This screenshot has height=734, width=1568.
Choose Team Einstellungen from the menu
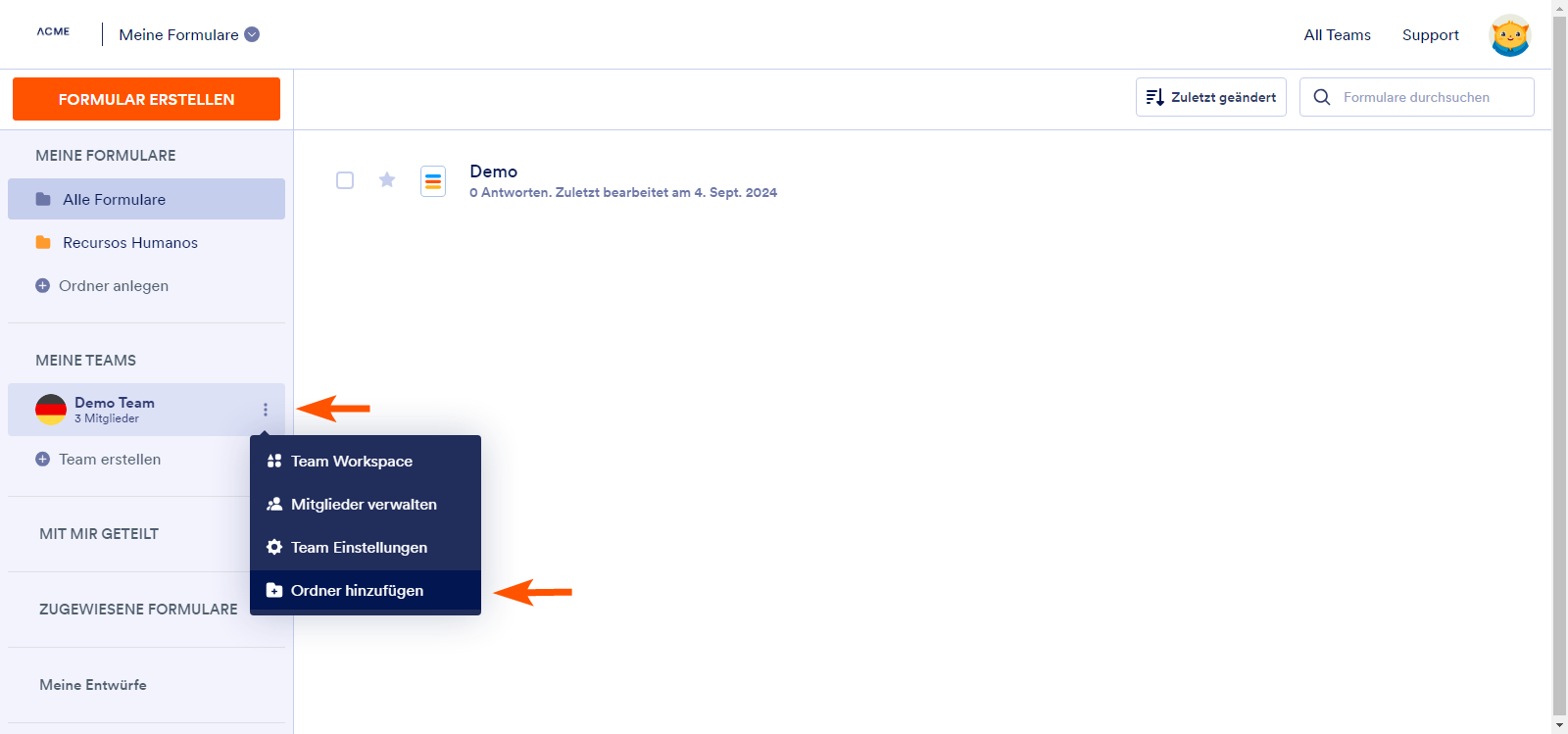point(366,547)
